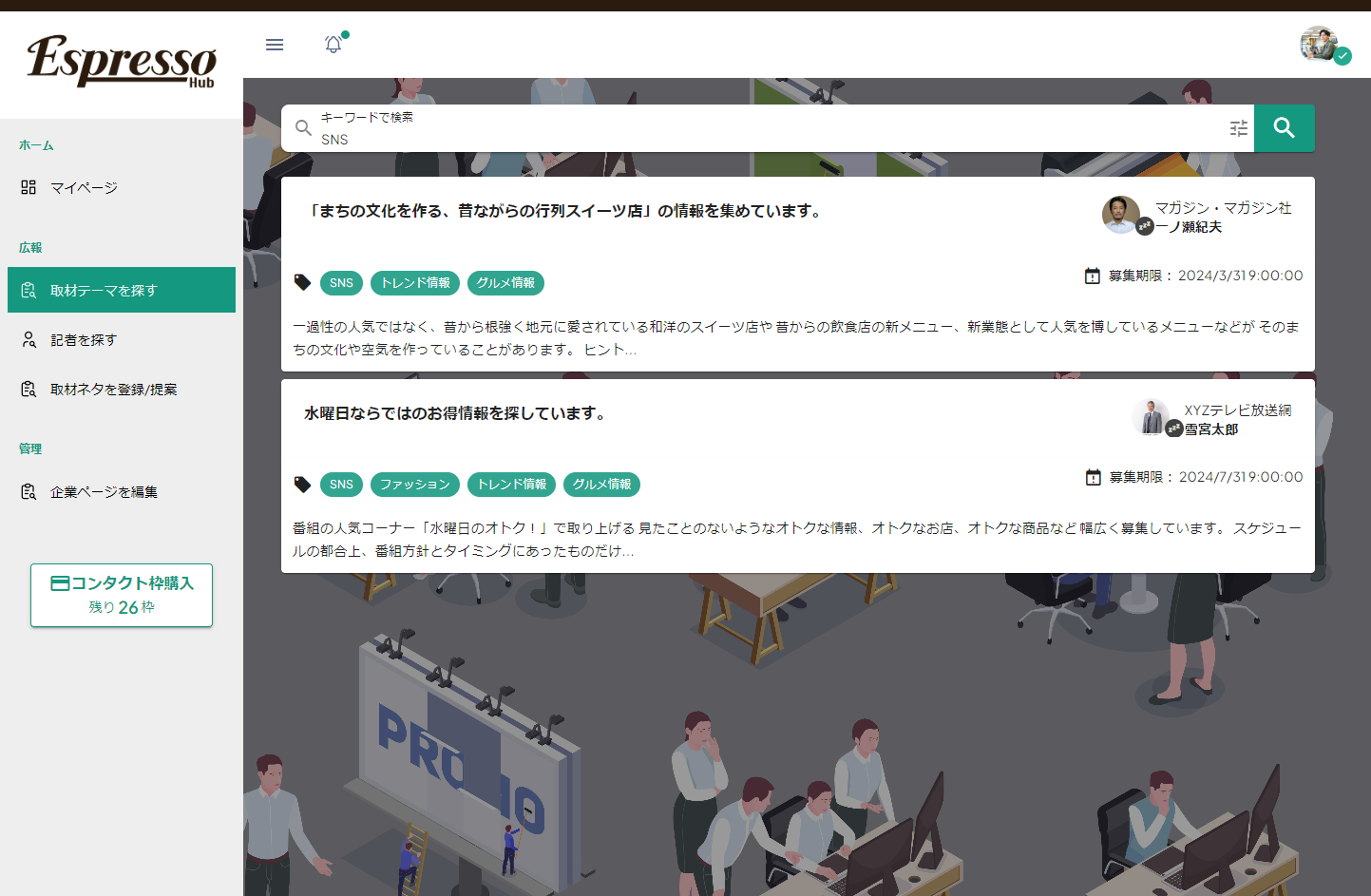Click the magnifying glass search icon
The height and width of the screenshot is (896, 1371).
(1284, 127)
